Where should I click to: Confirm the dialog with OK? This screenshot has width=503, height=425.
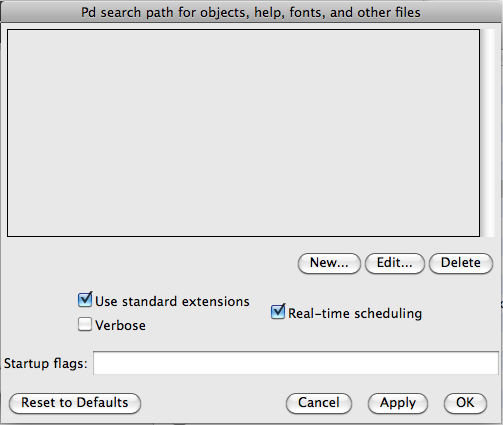click(465, 403)
